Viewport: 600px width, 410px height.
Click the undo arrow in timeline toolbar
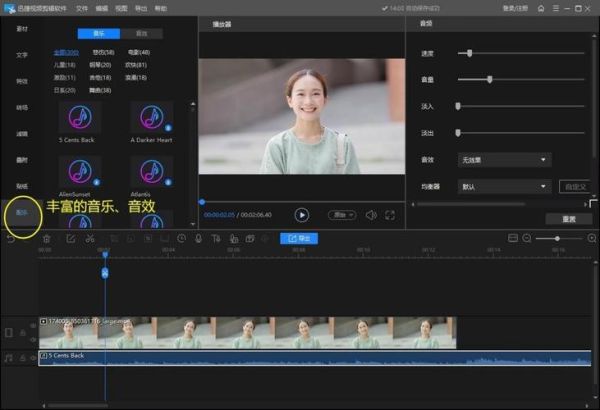[11, 238]
